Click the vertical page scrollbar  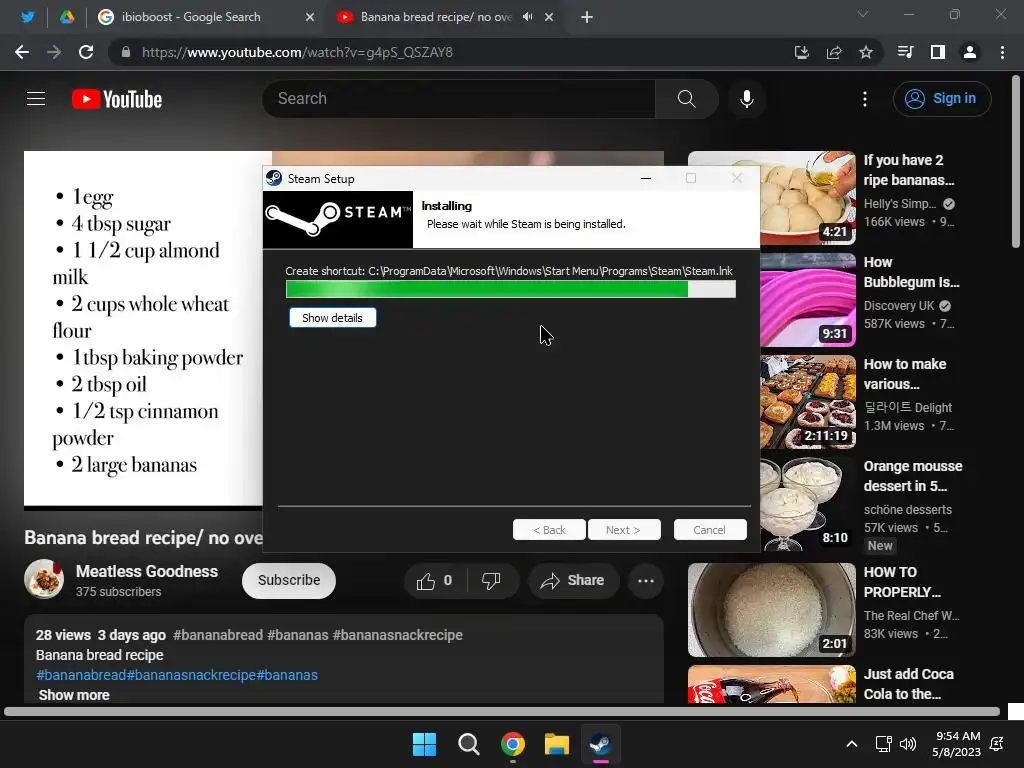coord(1016,161)
